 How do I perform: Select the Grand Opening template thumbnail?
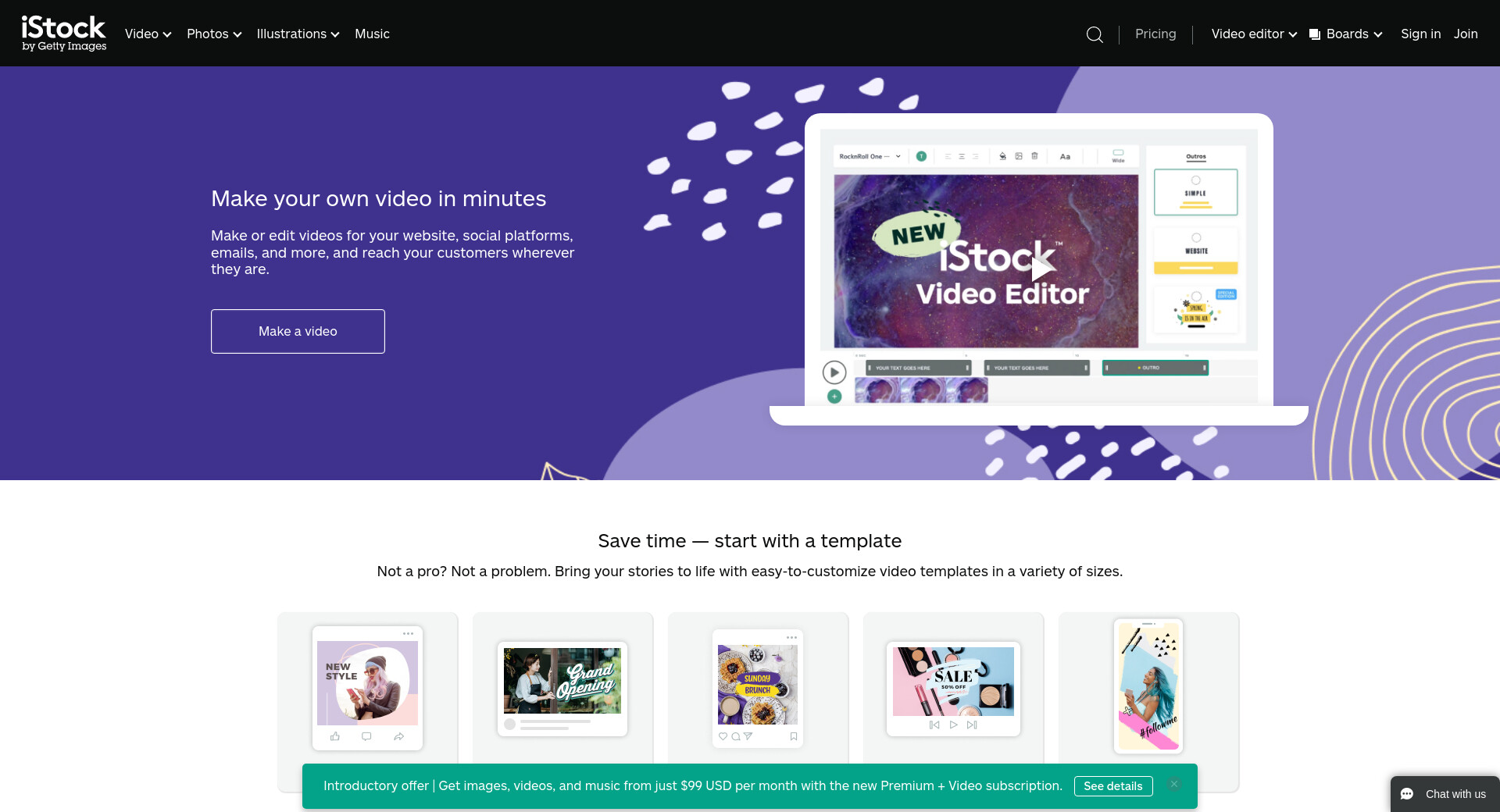(x=562, y=689)
